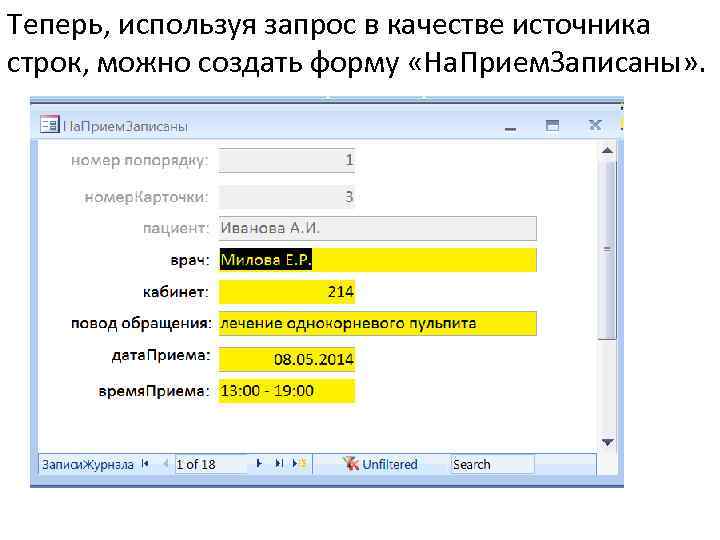This screenshot has width=720, height=540.
Task: Click the ЗаписиЖурнала label in navigation bar
Action: pos(88,465)
